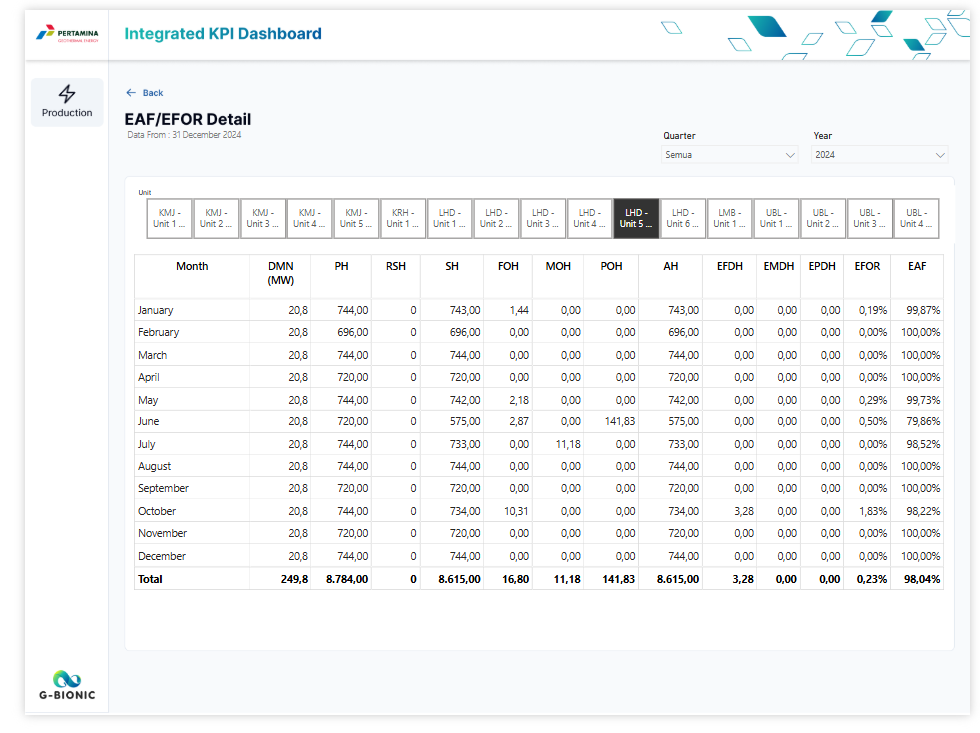This screenshot has height=733, width=980.
Task: Choose the LMB - Unit 1 tile
Action: coord(729,218)
